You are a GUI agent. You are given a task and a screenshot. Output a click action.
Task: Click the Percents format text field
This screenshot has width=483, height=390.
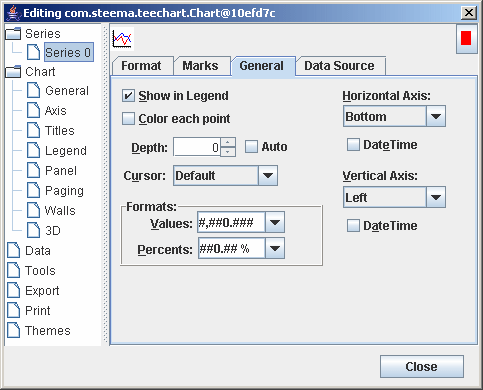[231, 248]
